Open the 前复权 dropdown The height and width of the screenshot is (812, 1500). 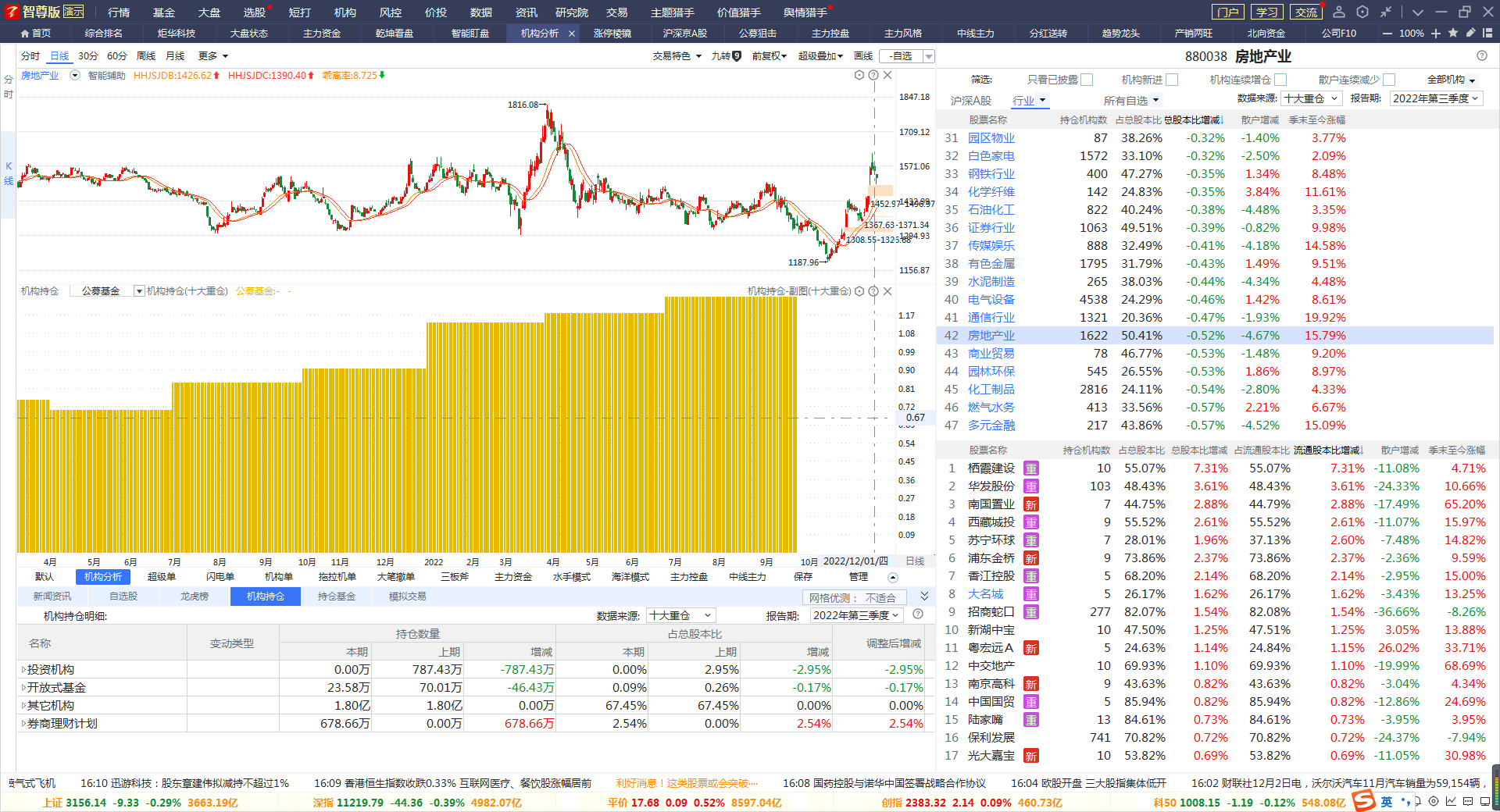click(x=770, y=56)
